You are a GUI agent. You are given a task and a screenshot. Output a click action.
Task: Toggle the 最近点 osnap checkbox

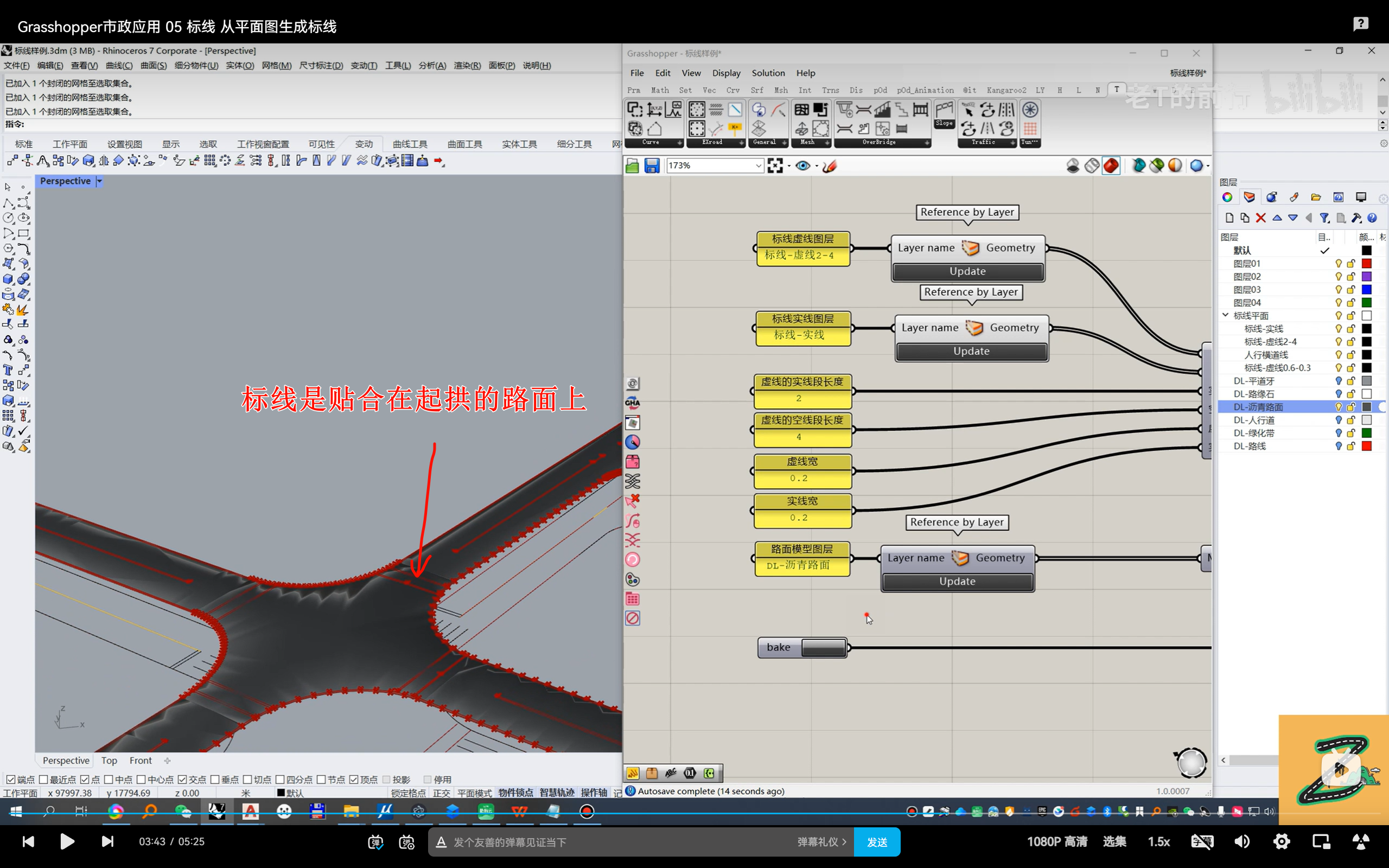tap(43, 779)
